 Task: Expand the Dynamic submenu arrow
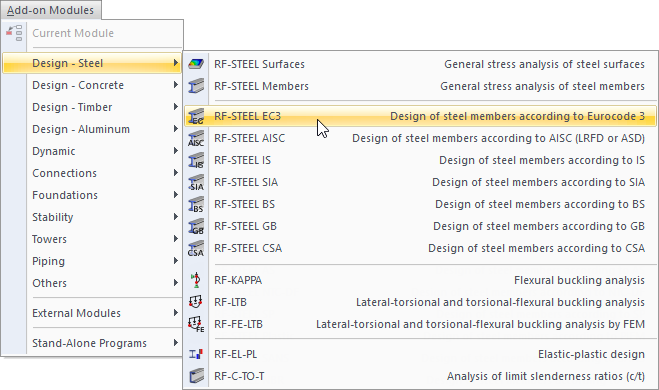(x=175, y=151)
